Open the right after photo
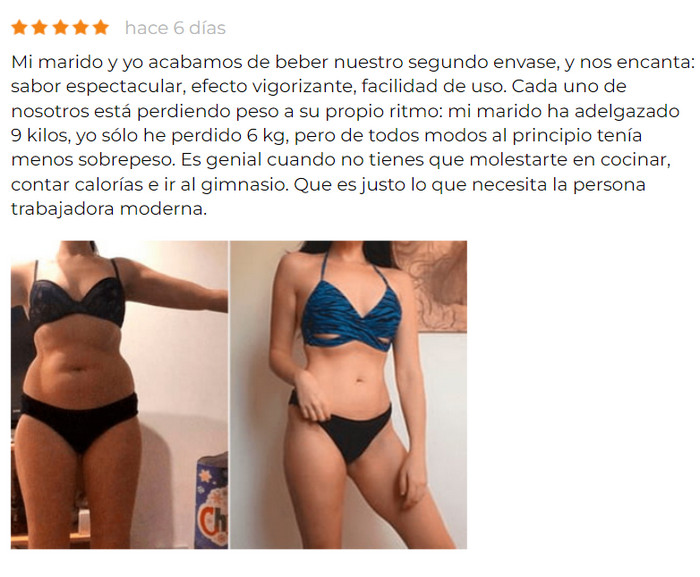Viewport: 700px width, 577px height. coord(349,395)
